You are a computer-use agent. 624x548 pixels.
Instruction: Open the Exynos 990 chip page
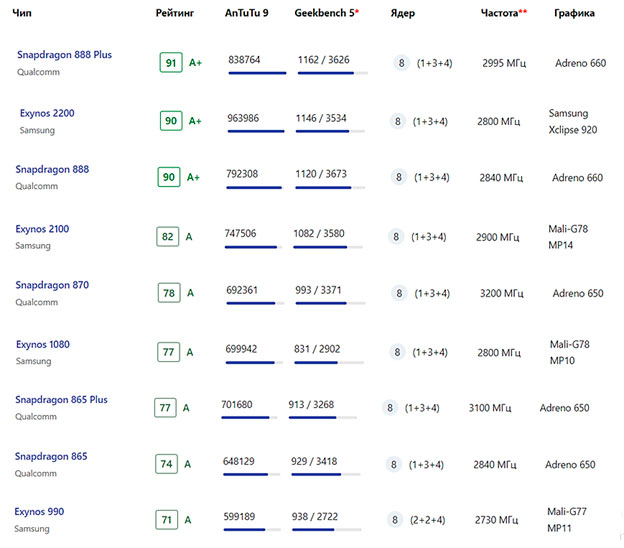coord(39,512)
